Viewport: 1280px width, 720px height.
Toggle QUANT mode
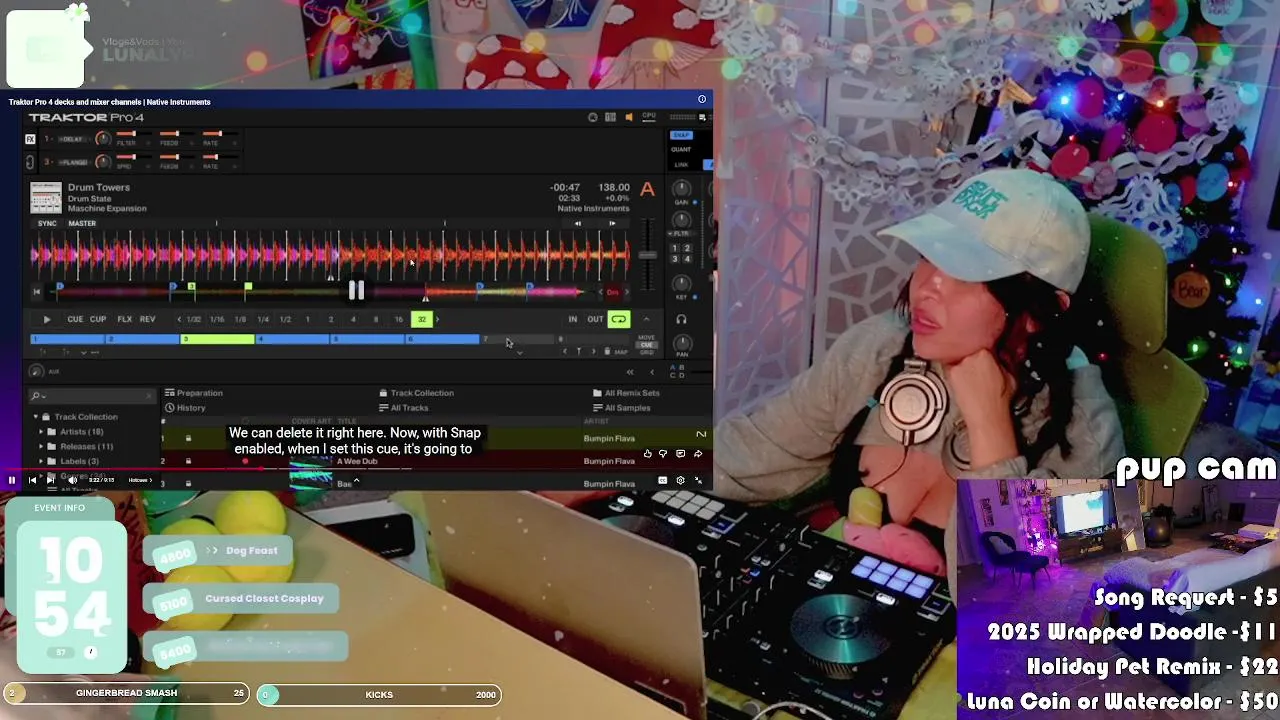(681, 150)
